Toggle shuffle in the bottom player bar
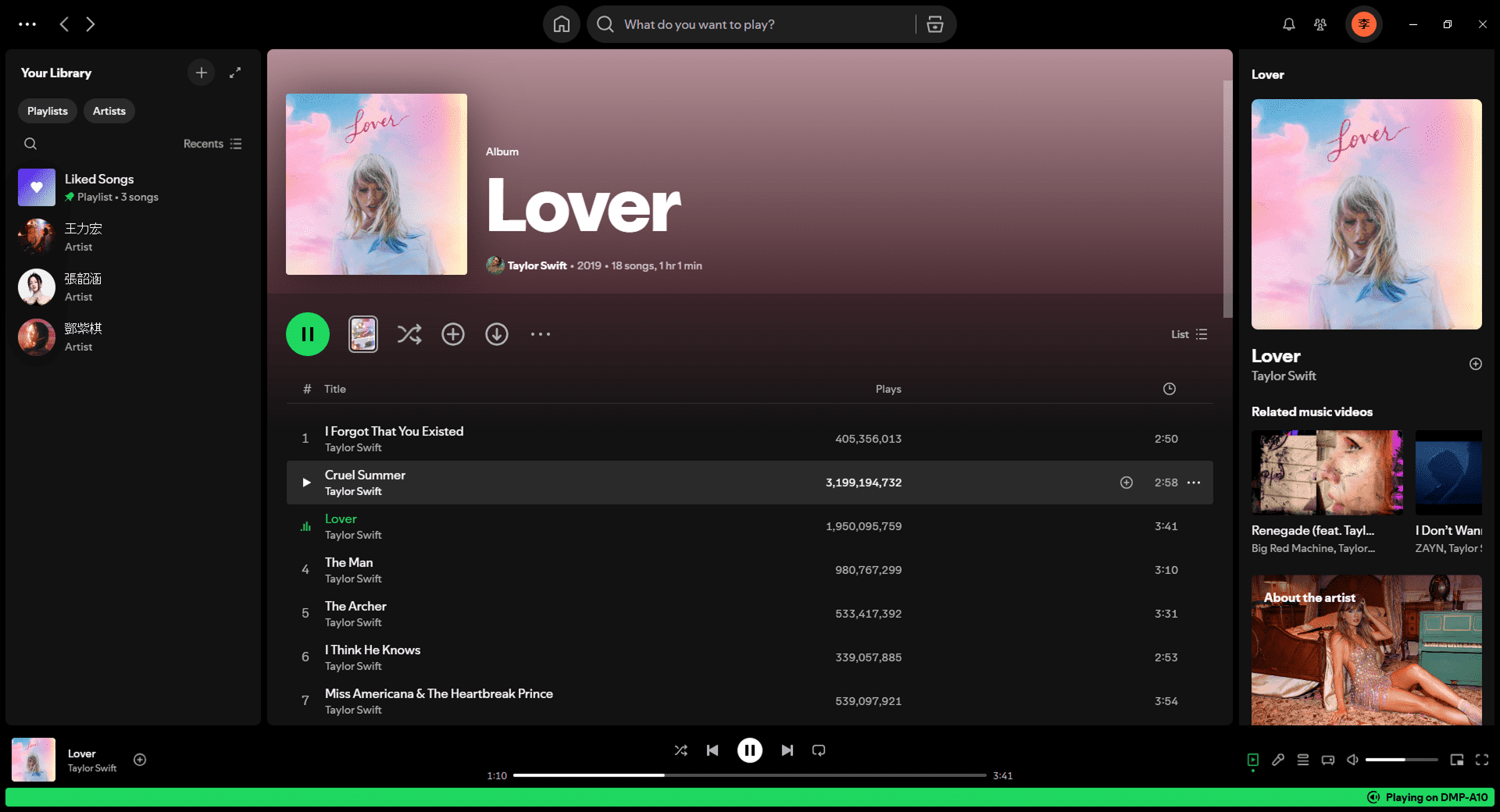Image resolution: width=1500 pixels, height=812 pixels. click(x=680, y=750)
